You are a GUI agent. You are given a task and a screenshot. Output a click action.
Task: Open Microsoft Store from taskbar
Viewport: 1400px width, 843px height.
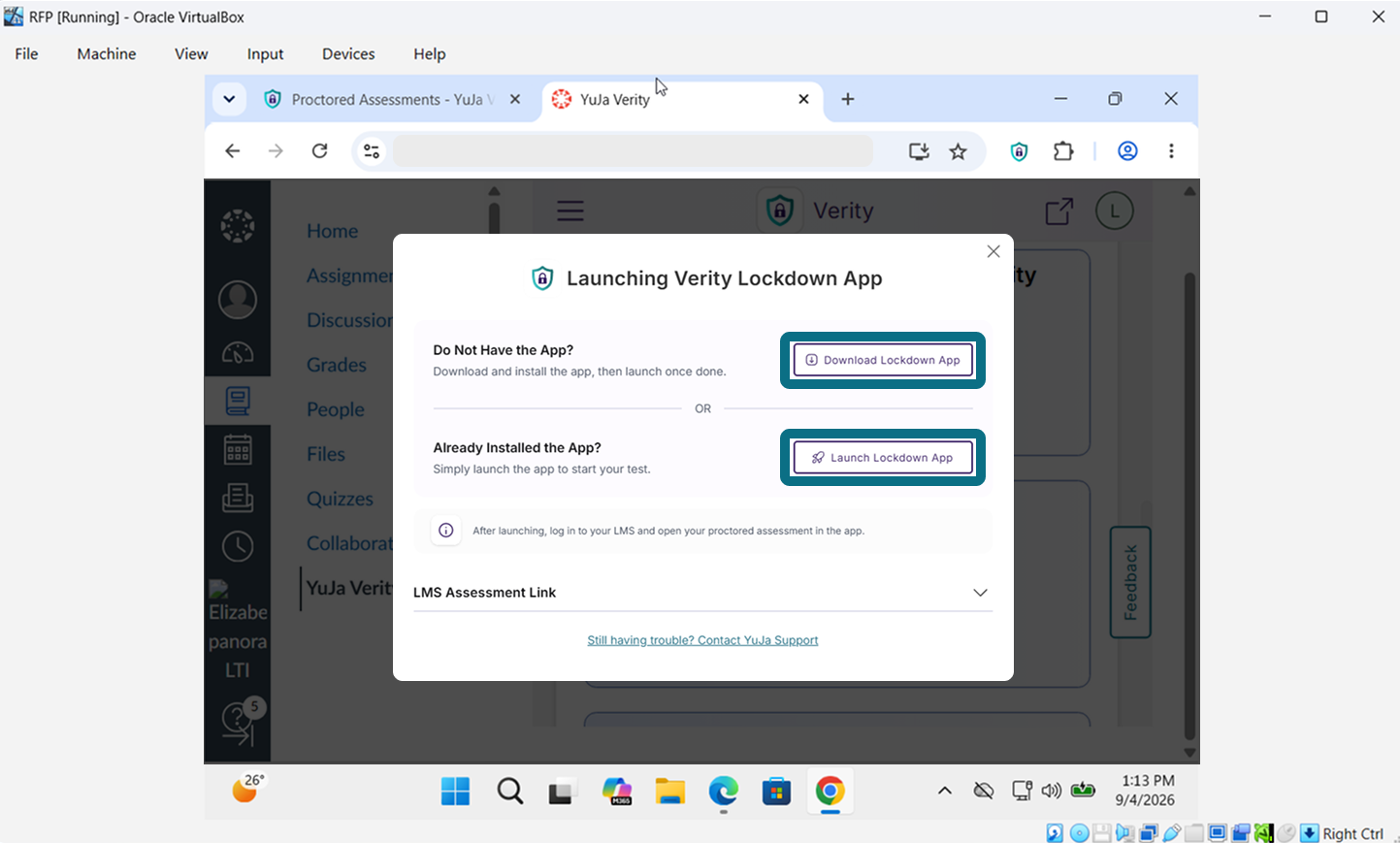point(776,792)
